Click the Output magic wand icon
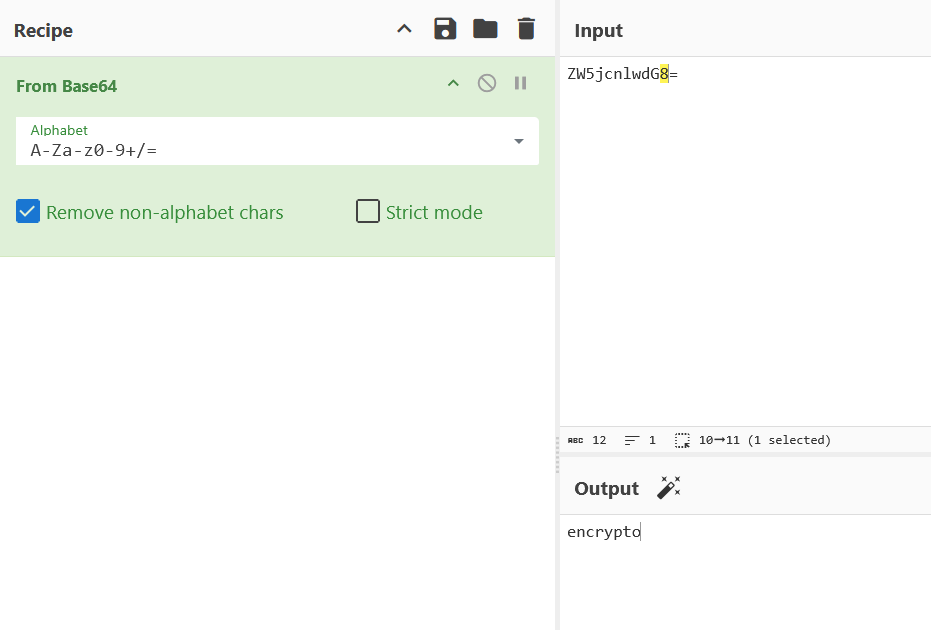Screen dimensions: 931x630 pos(668,488)
